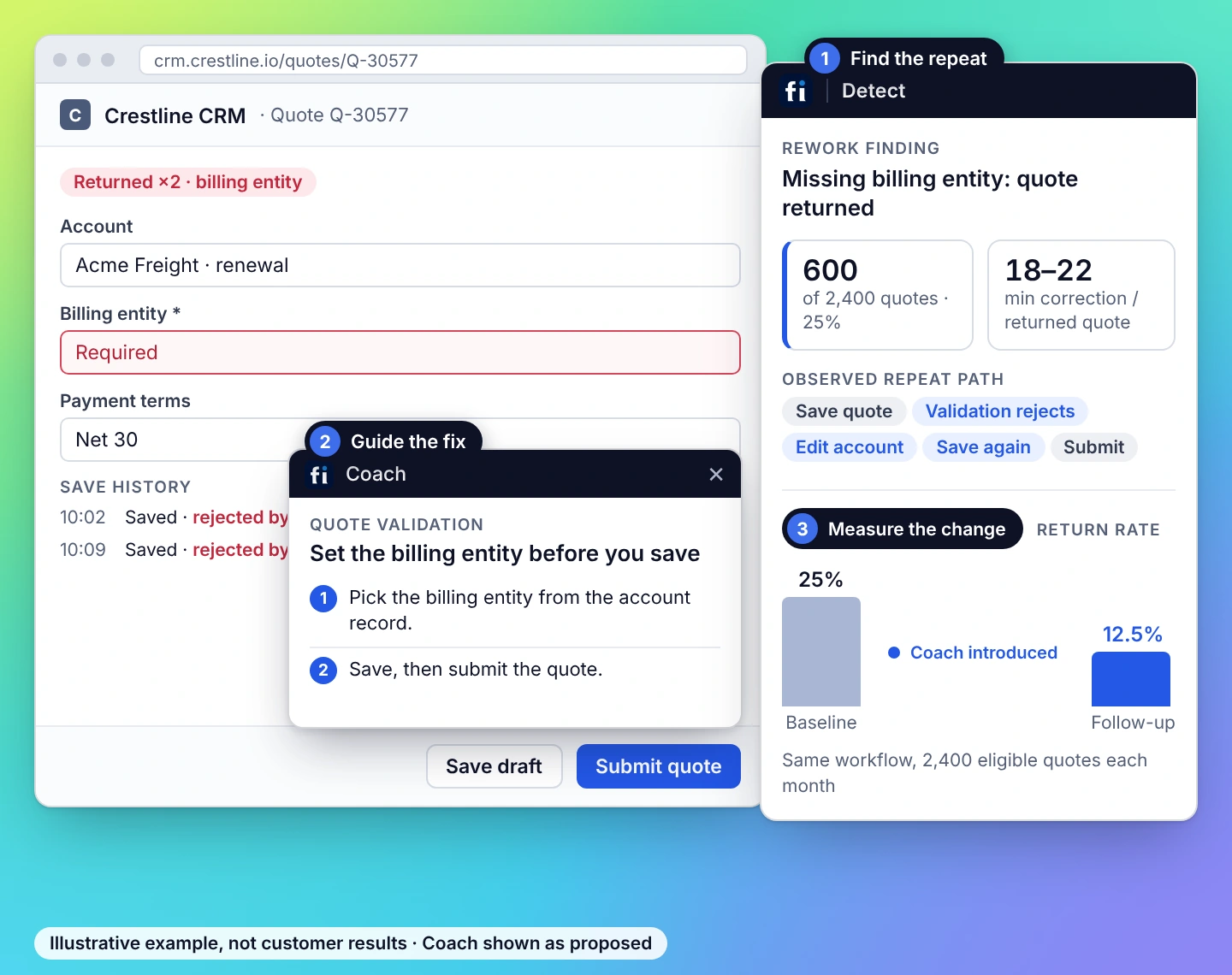
Task: Click the Account field Acme Freight
Action: [x=400, y=265]
